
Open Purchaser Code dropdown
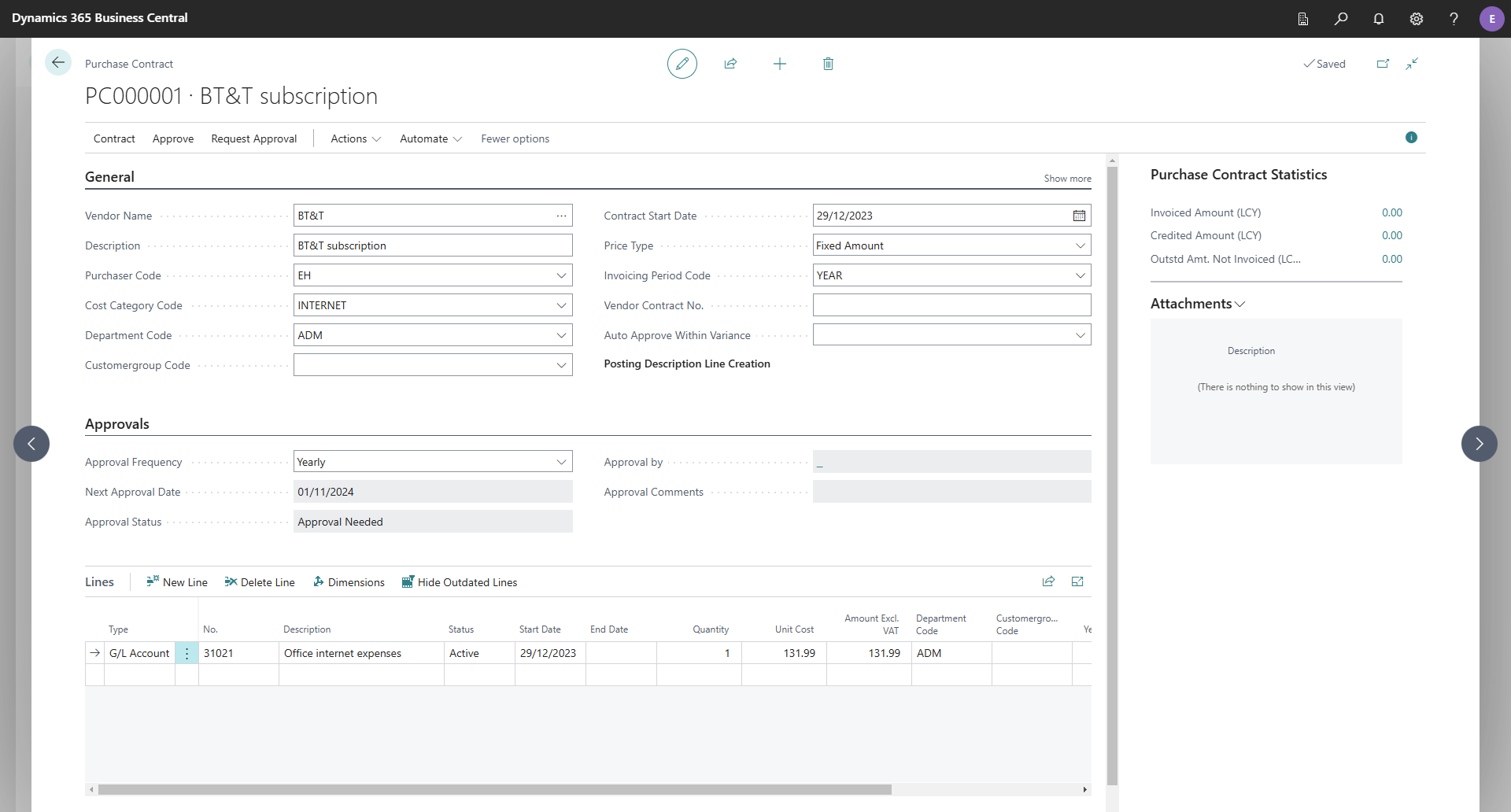click(x=561, y=275)
